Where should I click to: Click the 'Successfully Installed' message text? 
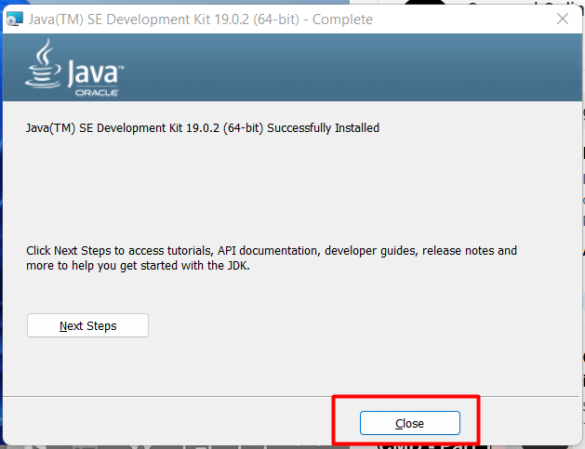click(x=203, y=128)
